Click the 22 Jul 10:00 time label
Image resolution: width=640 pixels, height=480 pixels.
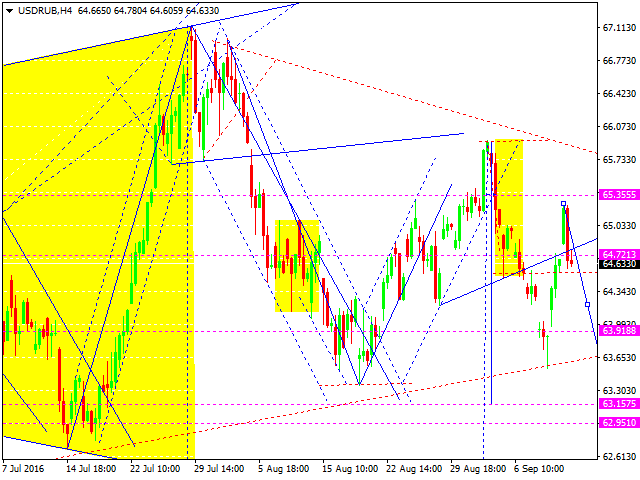pyautogui.click(x=156, y=469)
